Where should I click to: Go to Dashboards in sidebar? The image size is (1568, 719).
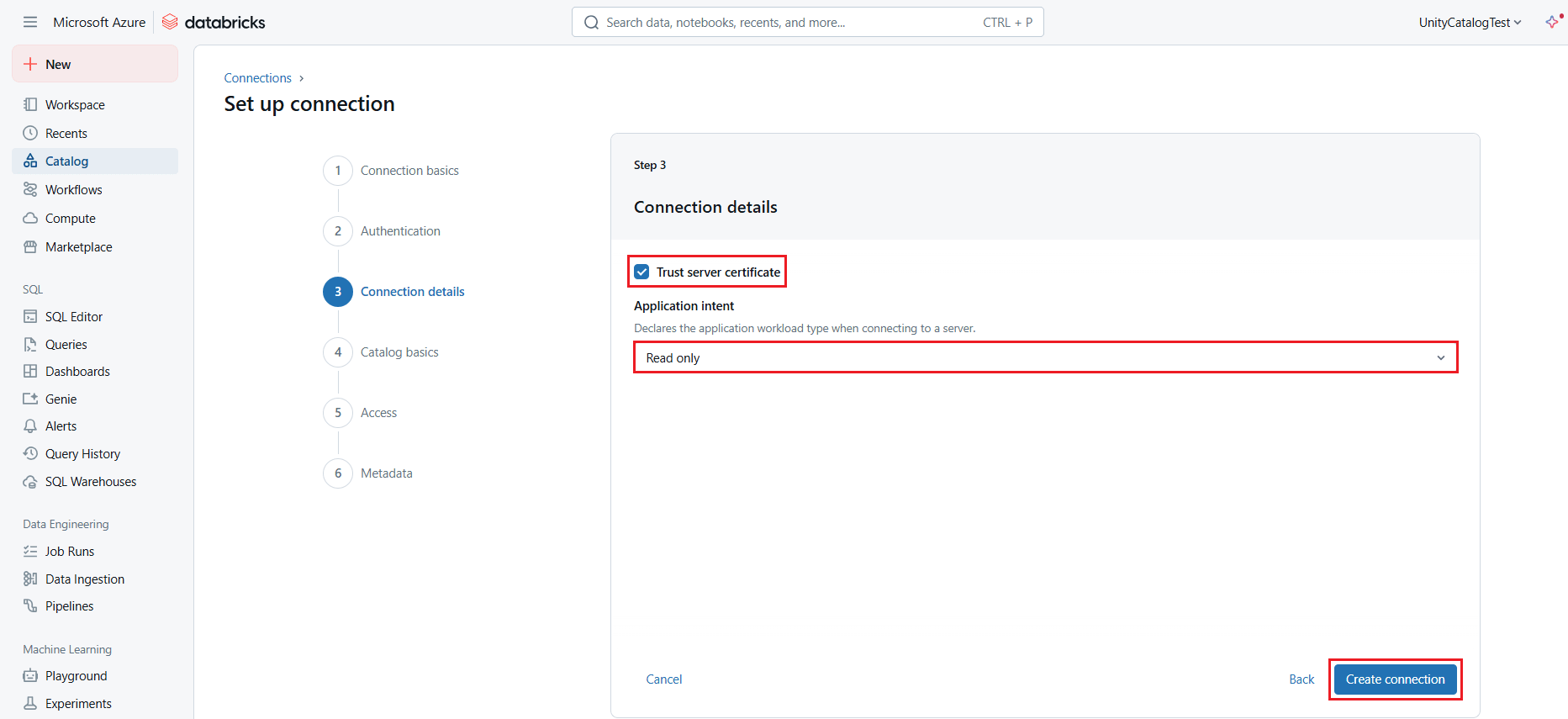coord(77,372)
